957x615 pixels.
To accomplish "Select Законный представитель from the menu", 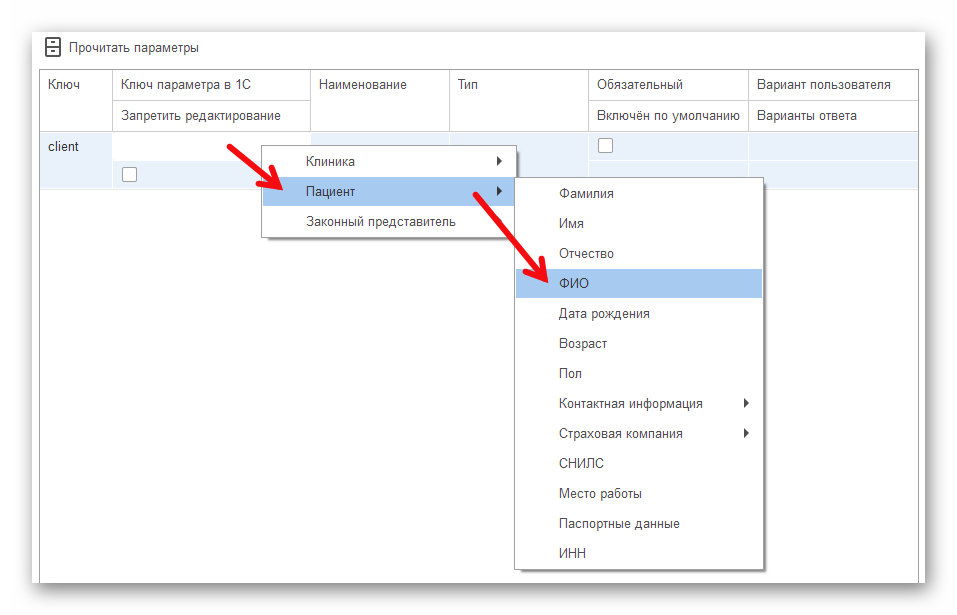I will click(380, 221).
